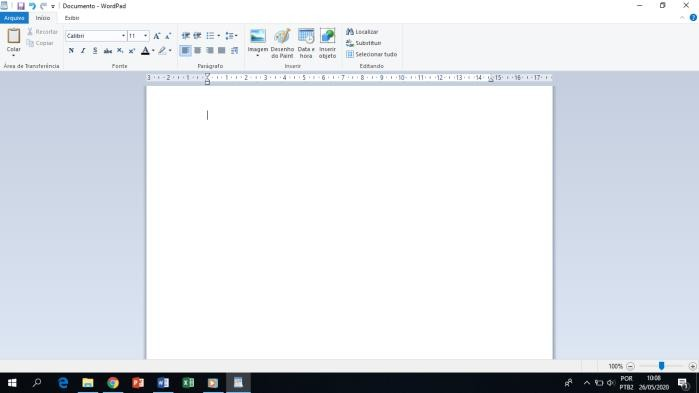Toggle bold (N) formatting
Image resolution: width=699 pixels, height=393 pixels.
[x=71, y=51]
